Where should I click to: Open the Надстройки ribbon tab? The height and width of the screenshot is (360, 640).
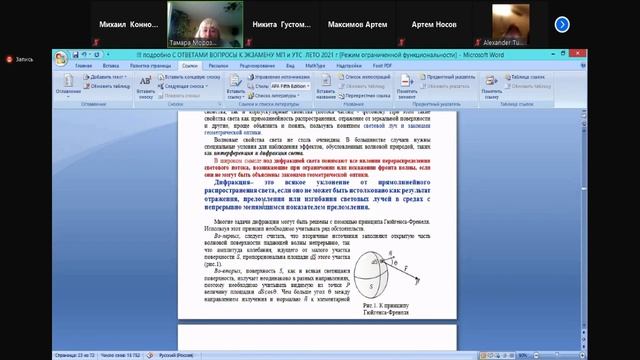[x=349, y=66]
